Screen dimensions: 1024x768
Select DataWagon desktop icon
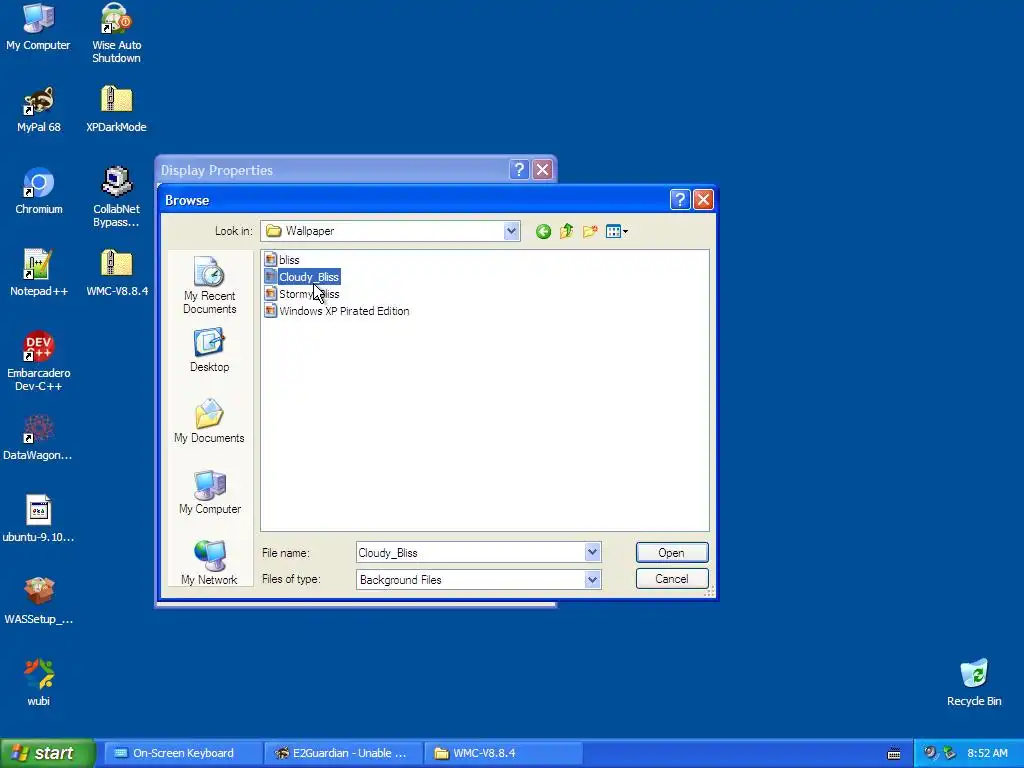click(38, 437)
